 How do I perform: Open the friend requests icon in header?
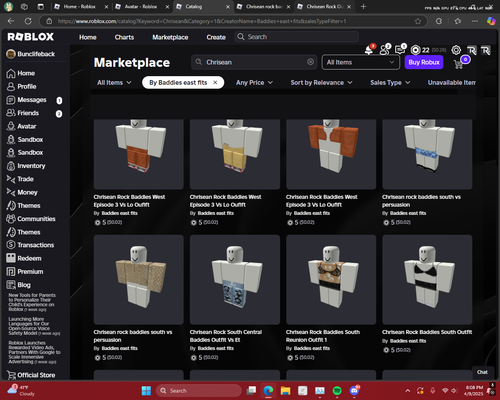385,50
